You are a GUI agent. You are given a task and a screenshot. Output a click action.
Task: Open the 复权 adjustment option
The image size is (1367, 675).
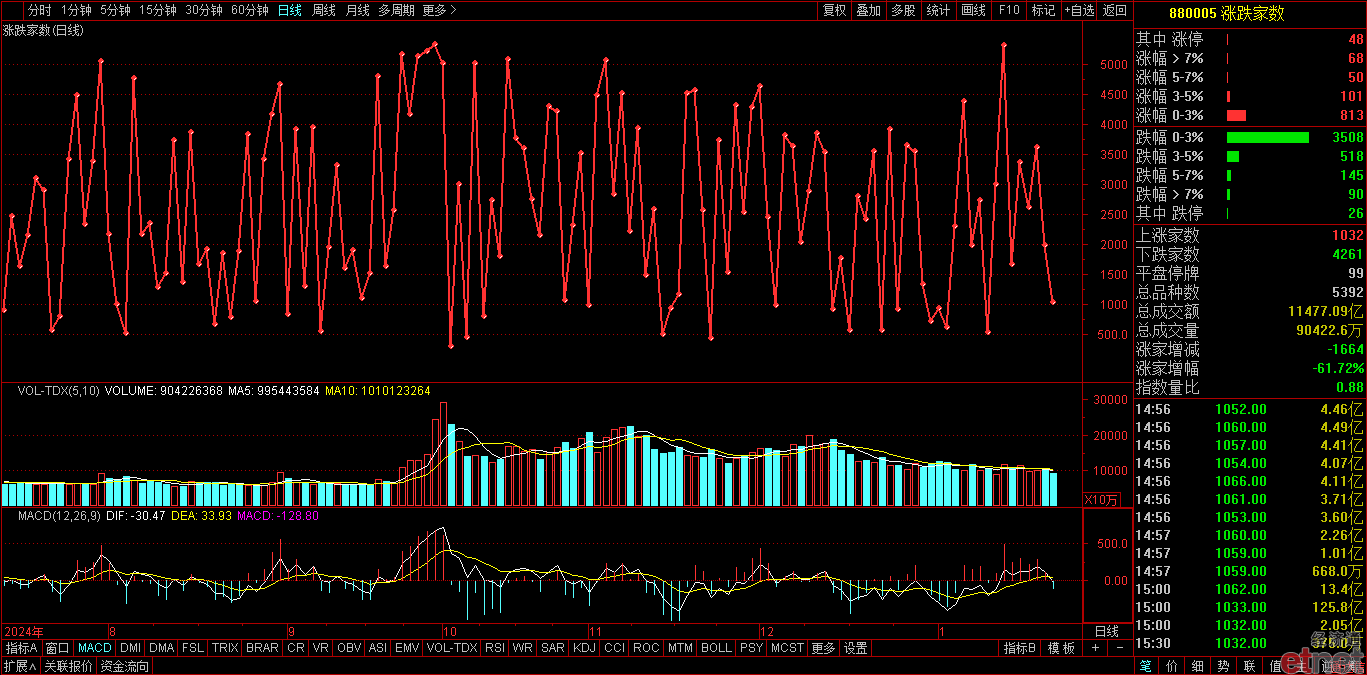[835, 10]
